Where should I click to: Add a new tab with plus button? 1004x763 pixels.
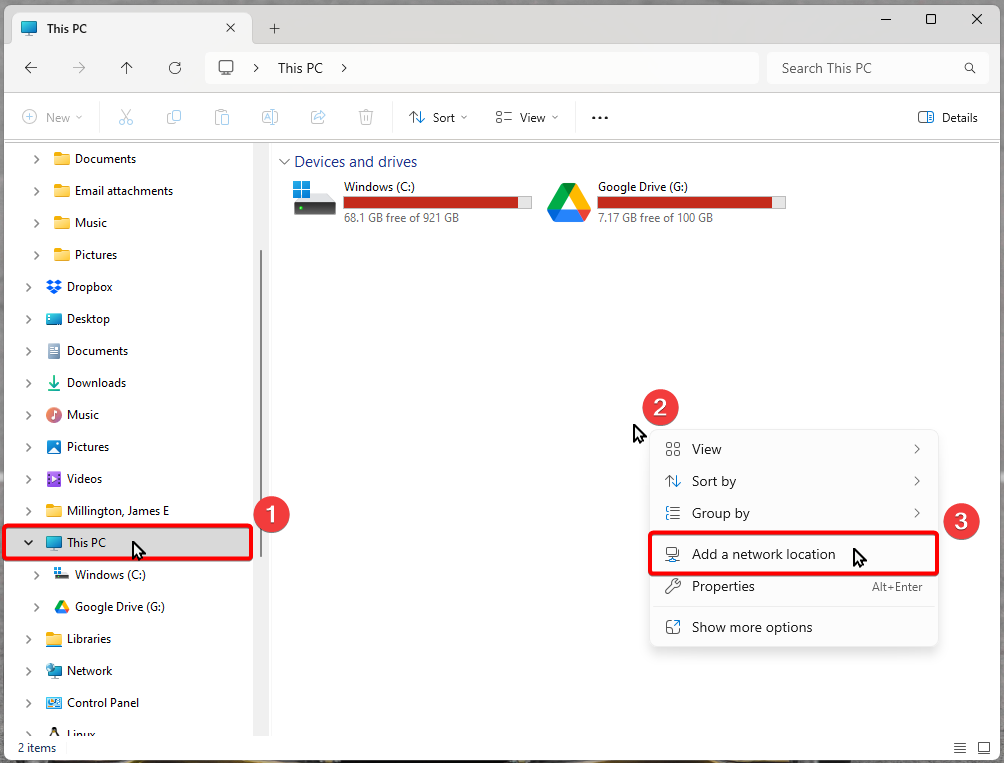point(275,28)
